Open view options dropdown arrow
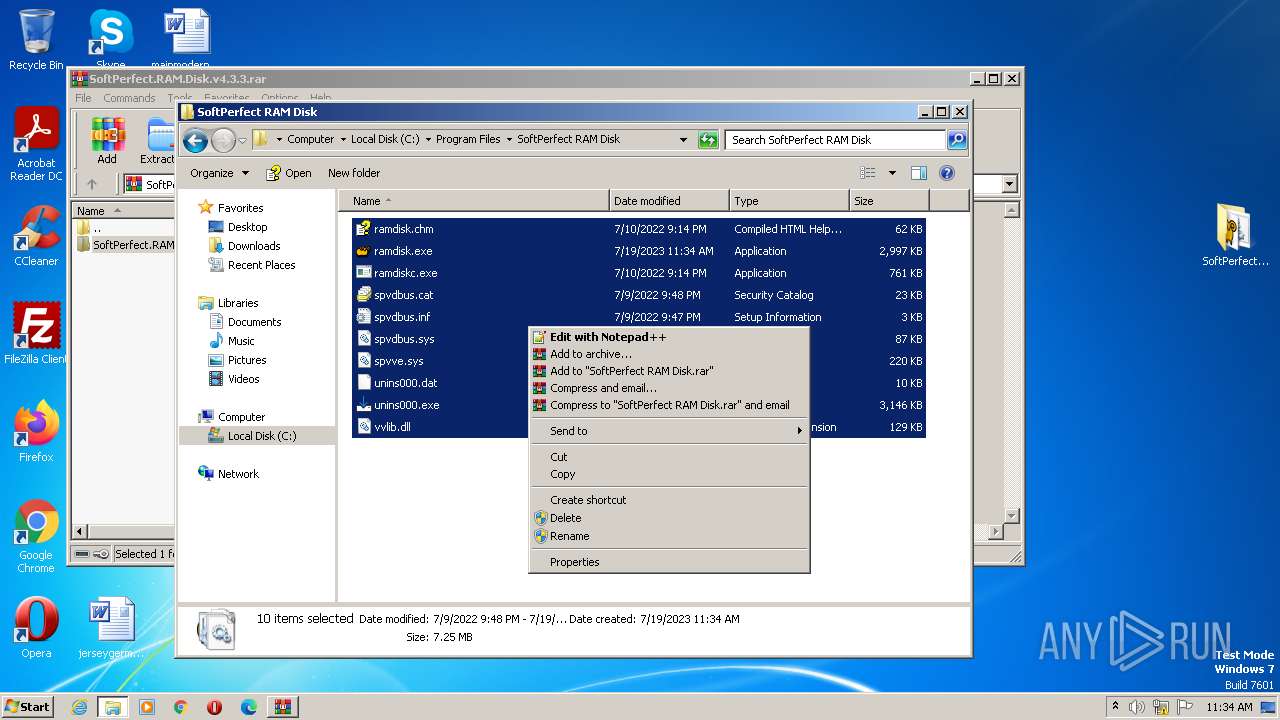 coord(892,173)
